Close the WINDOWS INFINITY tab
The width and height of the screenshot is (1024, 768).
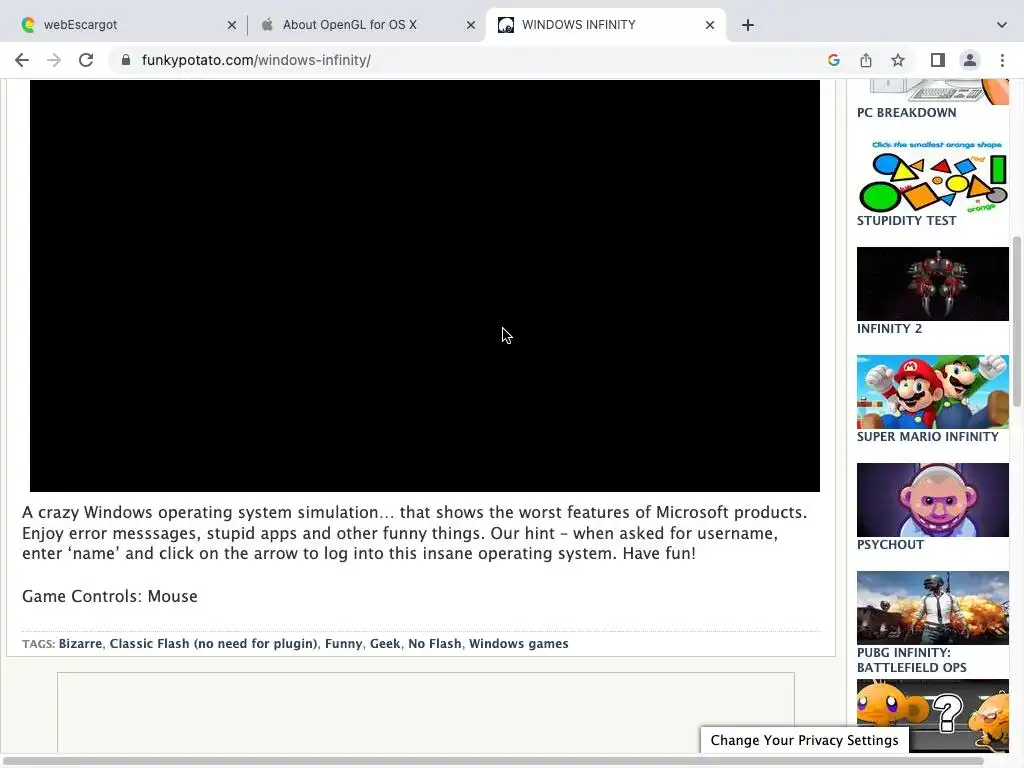pos(710,25)
